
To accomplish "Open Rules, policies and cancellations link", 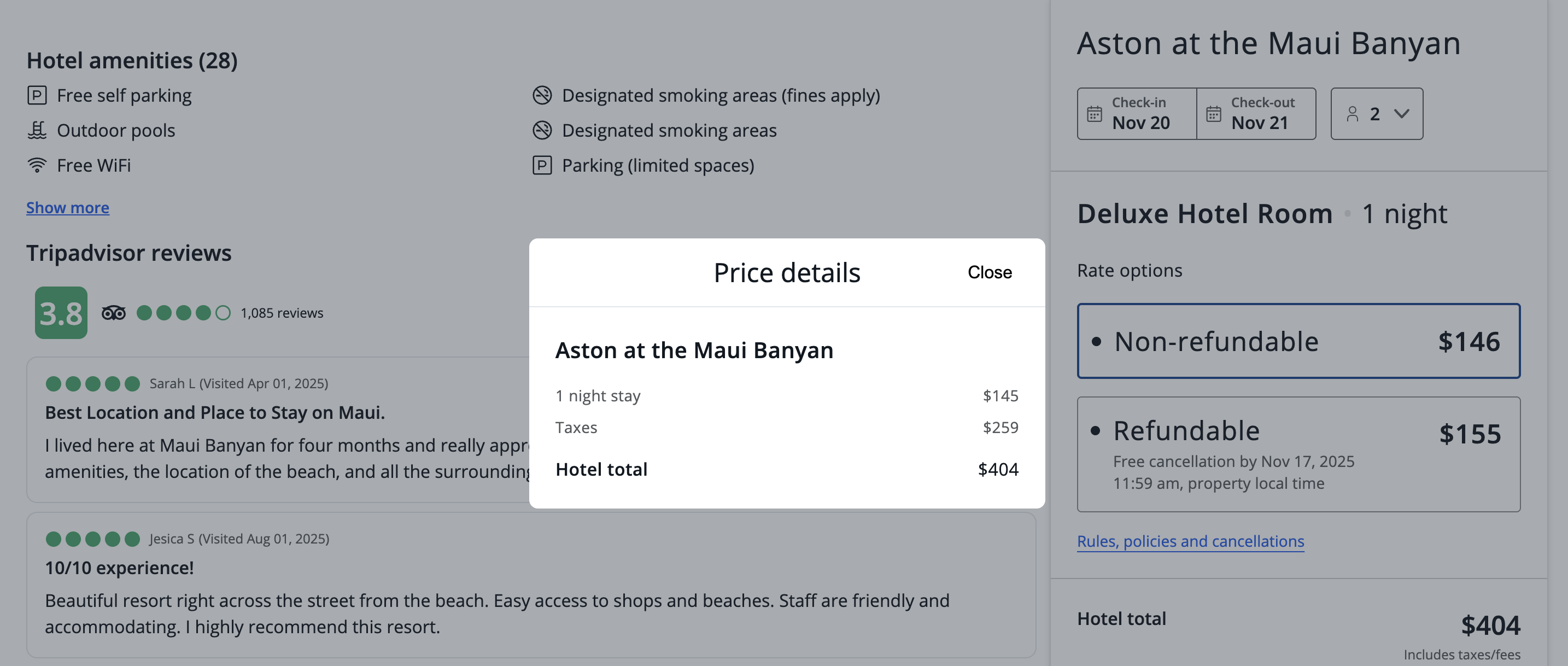I will pyautogui.click(x=1190, y=541).
